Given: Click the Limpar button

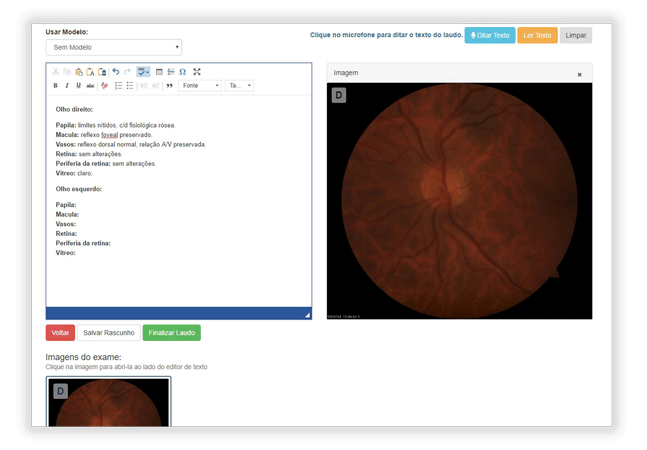Looking at the screenshot, I should click(576, 35).
